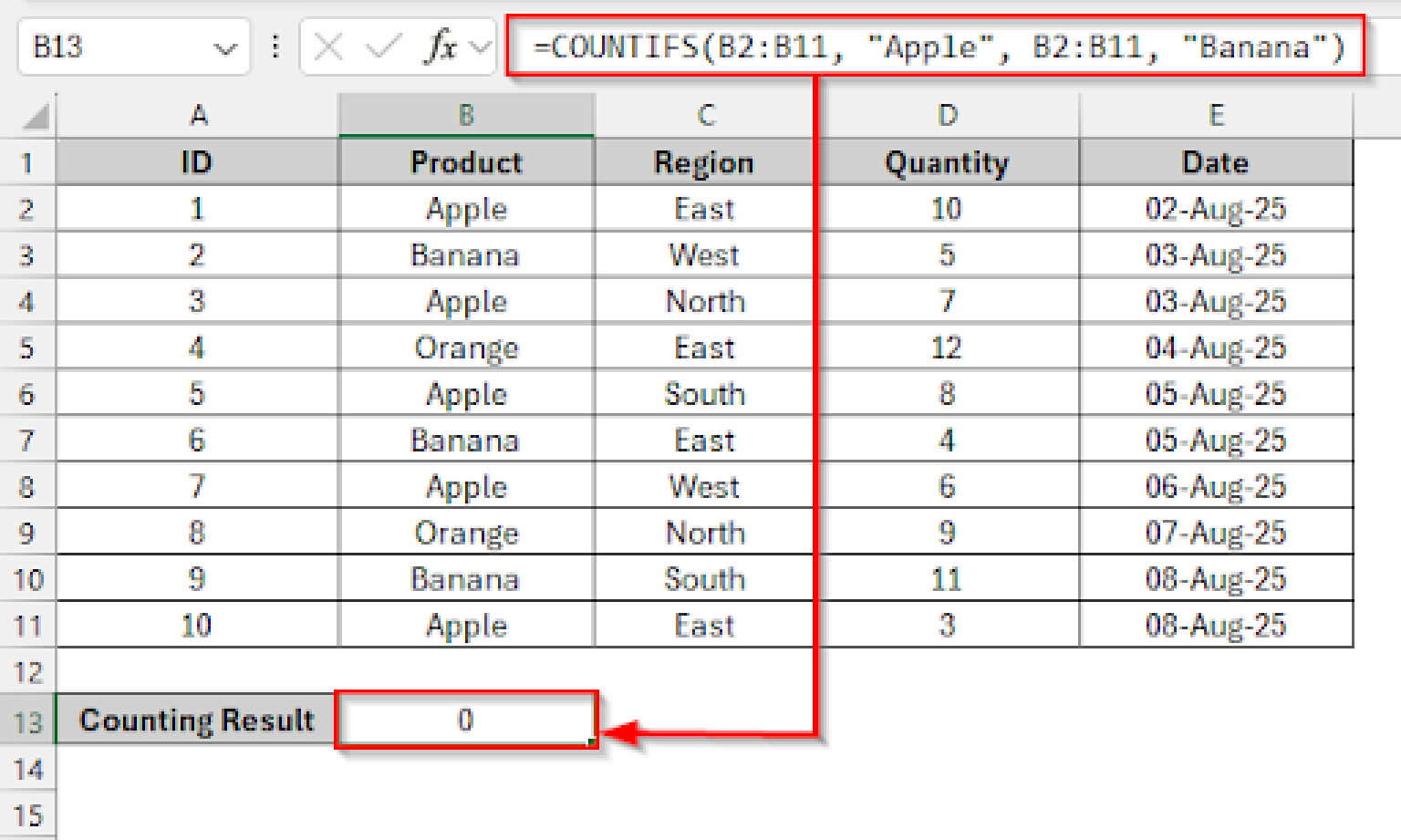Open the Name Box dropdown
This screenshot has width=1401, height=840.
(x=225, y=47)
